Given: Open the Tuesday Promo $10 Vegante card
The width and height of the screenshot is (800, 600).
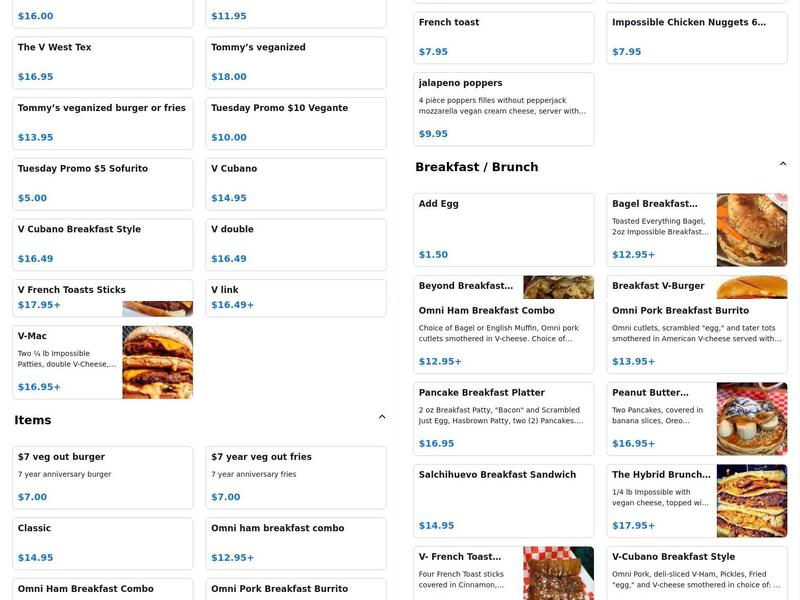Looking at the screenshot, I should coord(295,122).
